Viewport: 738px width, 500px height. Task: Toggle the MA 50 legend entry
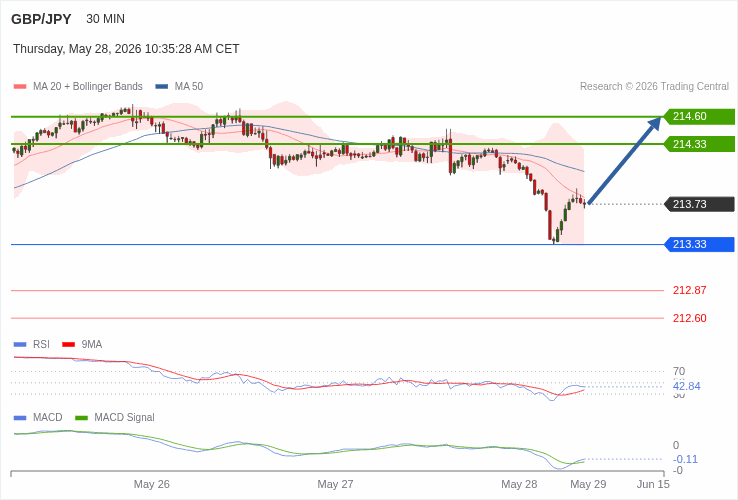[179, 86]
